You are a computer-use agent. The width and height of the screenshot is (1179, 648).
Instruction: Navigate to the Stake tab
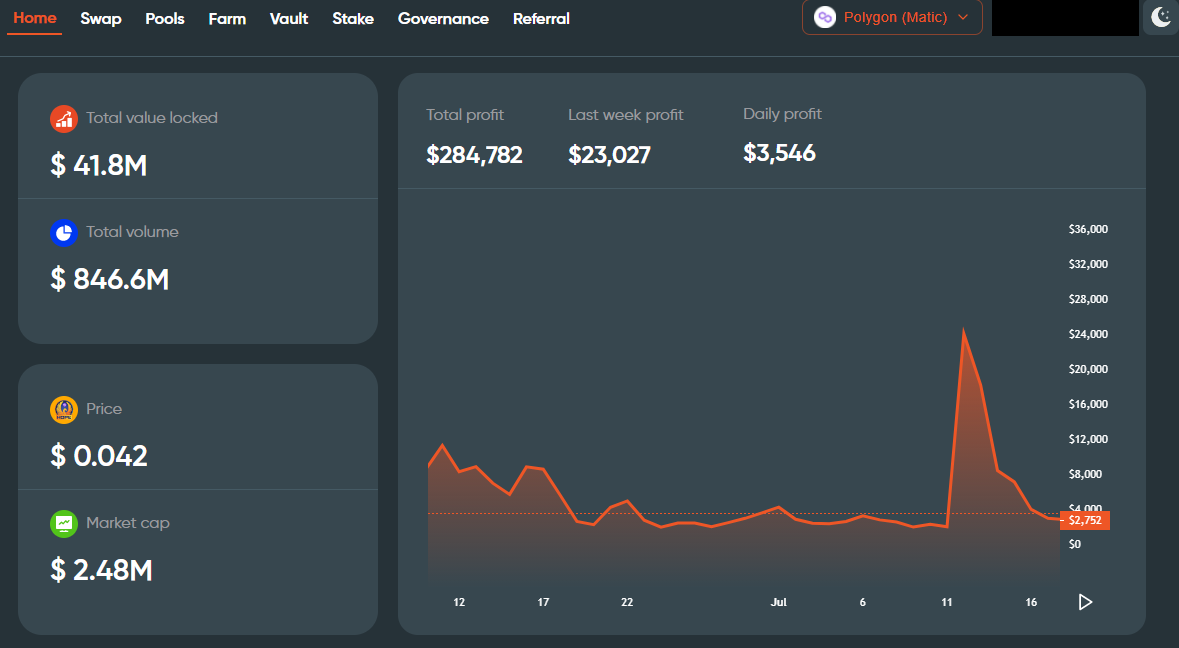[x=353, y=19]
